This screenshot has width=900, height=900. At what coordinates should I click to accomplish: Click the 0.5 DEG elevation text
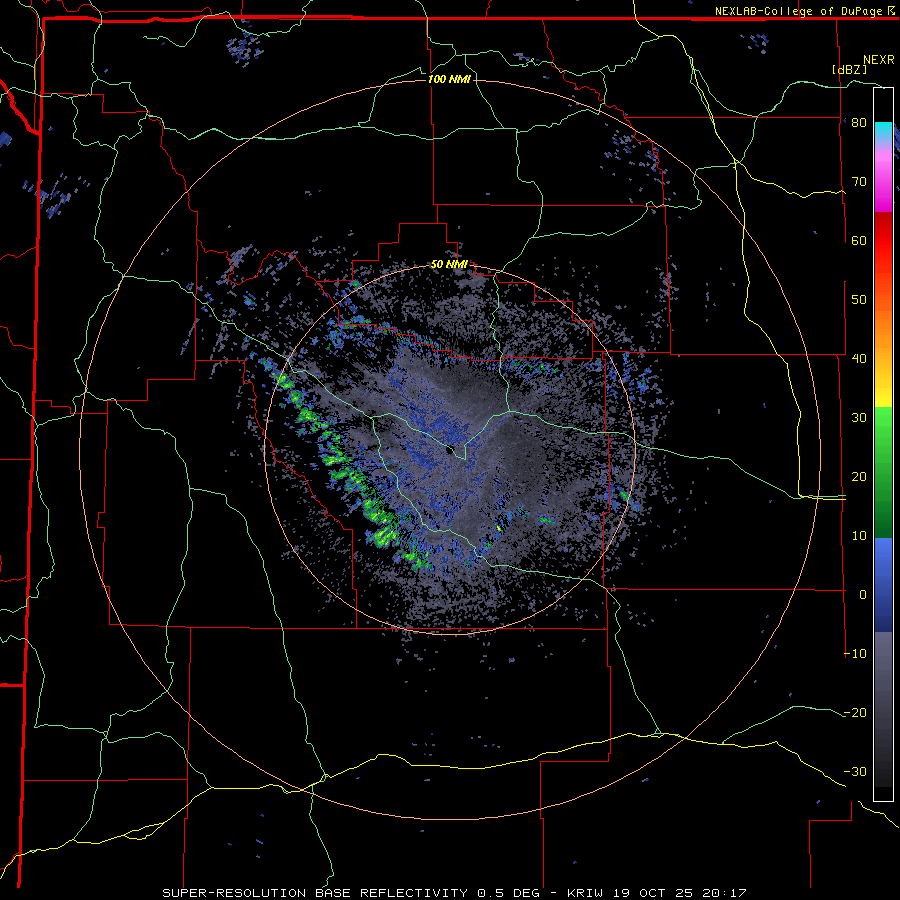click(x=508, y=893)
